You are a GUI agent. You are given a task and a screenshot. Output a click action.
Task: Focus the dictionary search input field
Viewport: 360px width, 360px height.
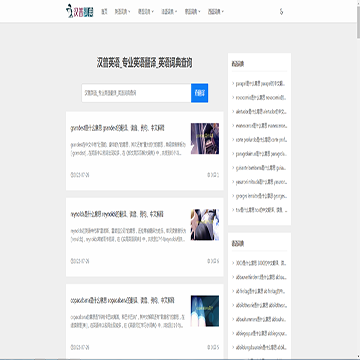[136, 93]
